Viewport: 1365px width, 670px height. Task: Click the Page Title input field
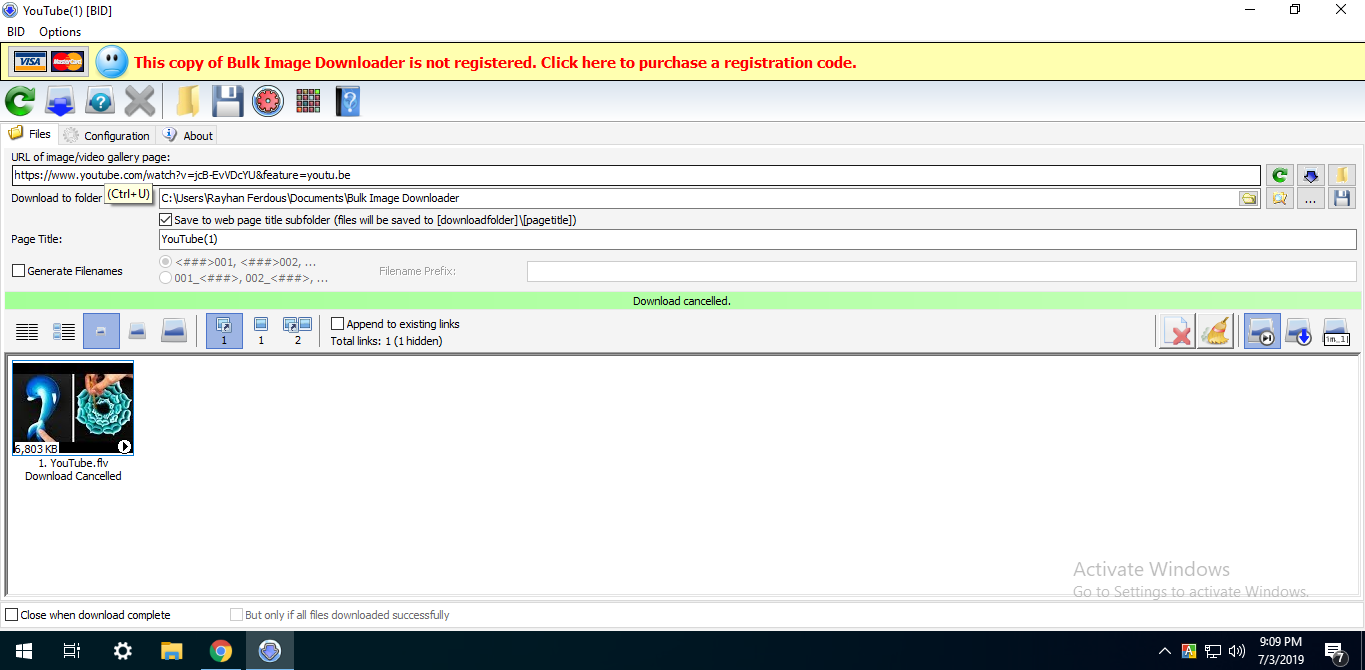click(x=757, y=239)
